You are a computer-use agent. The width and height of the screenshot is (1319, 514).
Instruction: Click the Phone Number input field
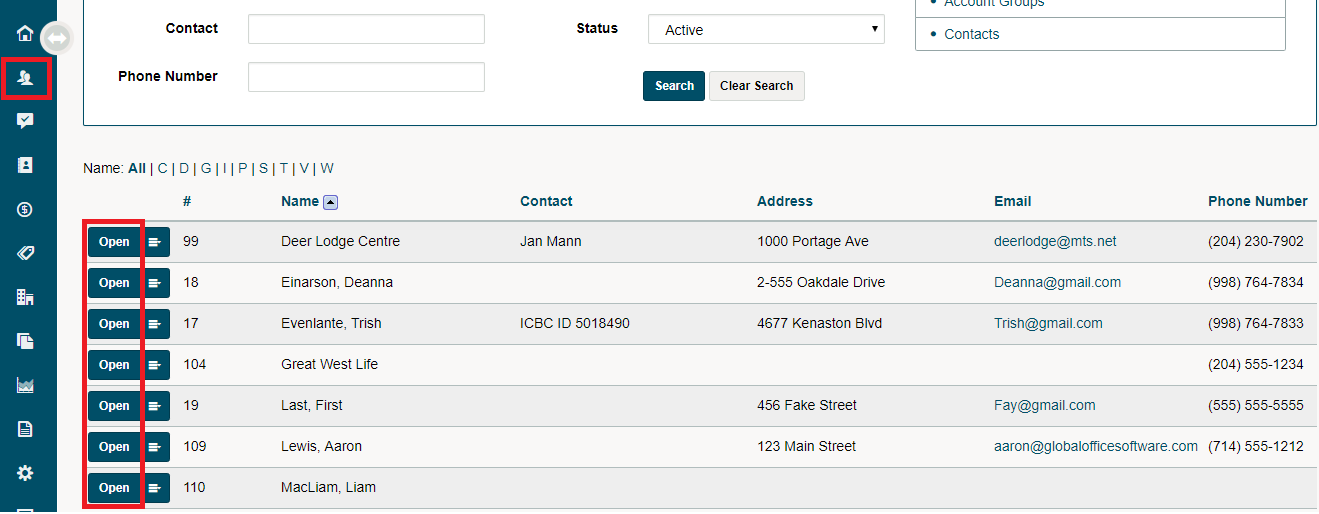[x=366, y=77]
